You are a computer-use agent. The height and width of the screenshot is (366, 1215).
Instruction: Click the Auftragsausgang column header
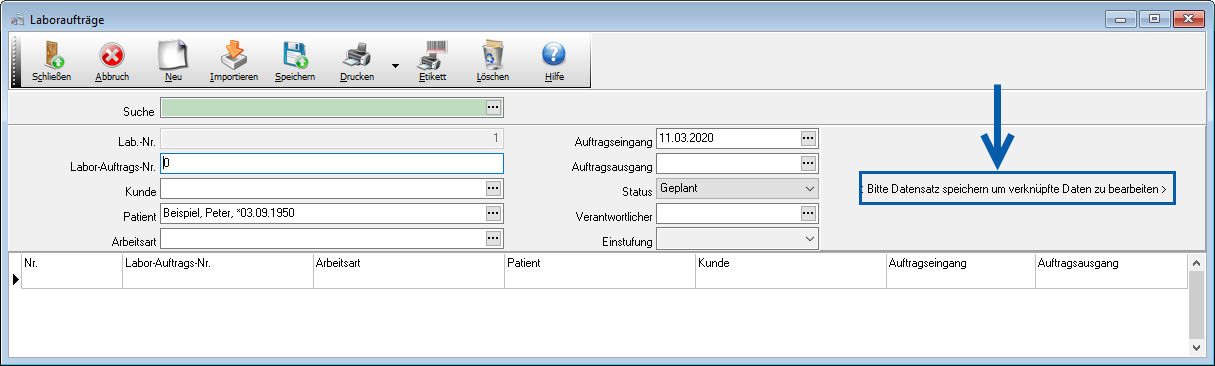[1111, 263]
